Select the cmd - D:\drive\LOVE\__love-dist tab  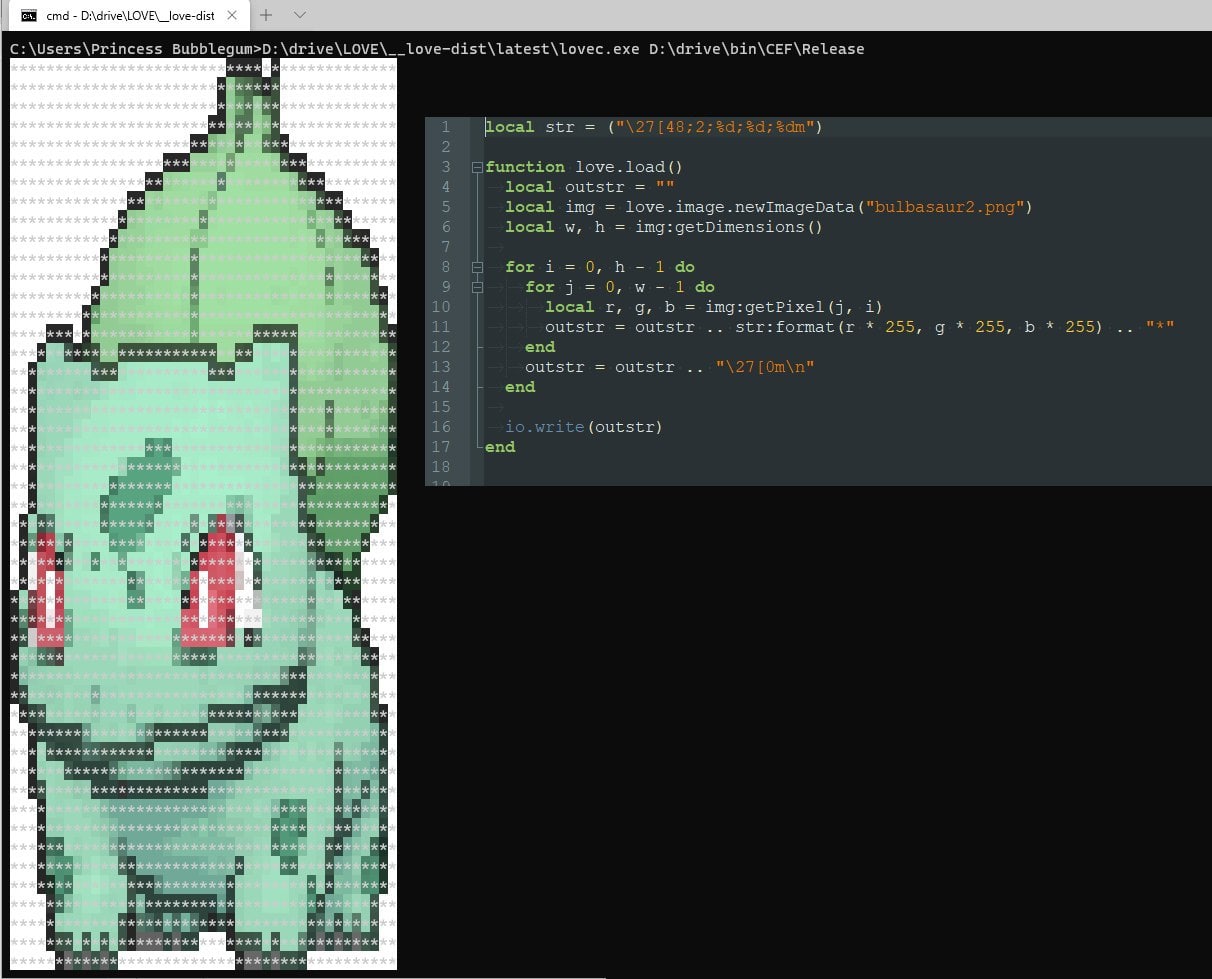(x=130, y=16)
